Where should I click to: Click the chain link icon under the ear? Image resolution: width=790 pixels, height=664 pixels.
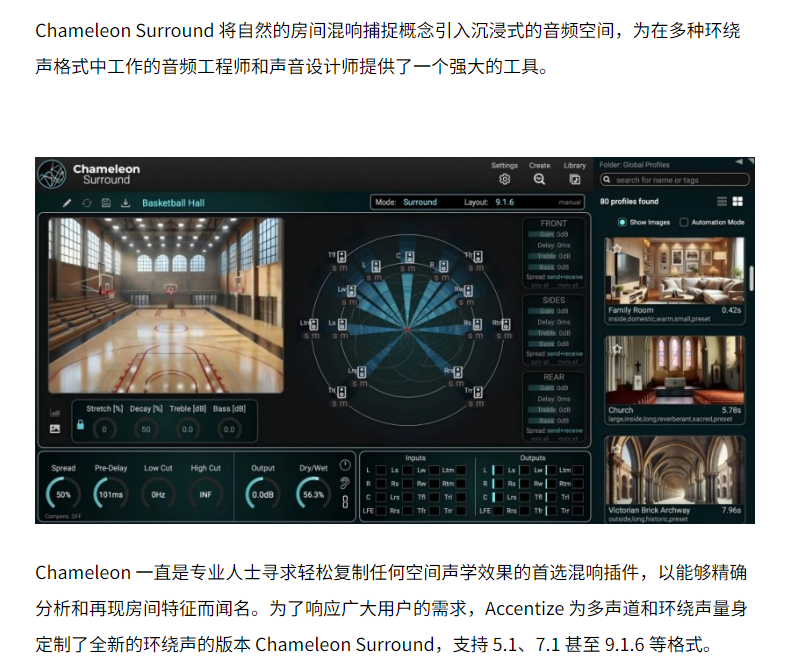click(345, 502)
